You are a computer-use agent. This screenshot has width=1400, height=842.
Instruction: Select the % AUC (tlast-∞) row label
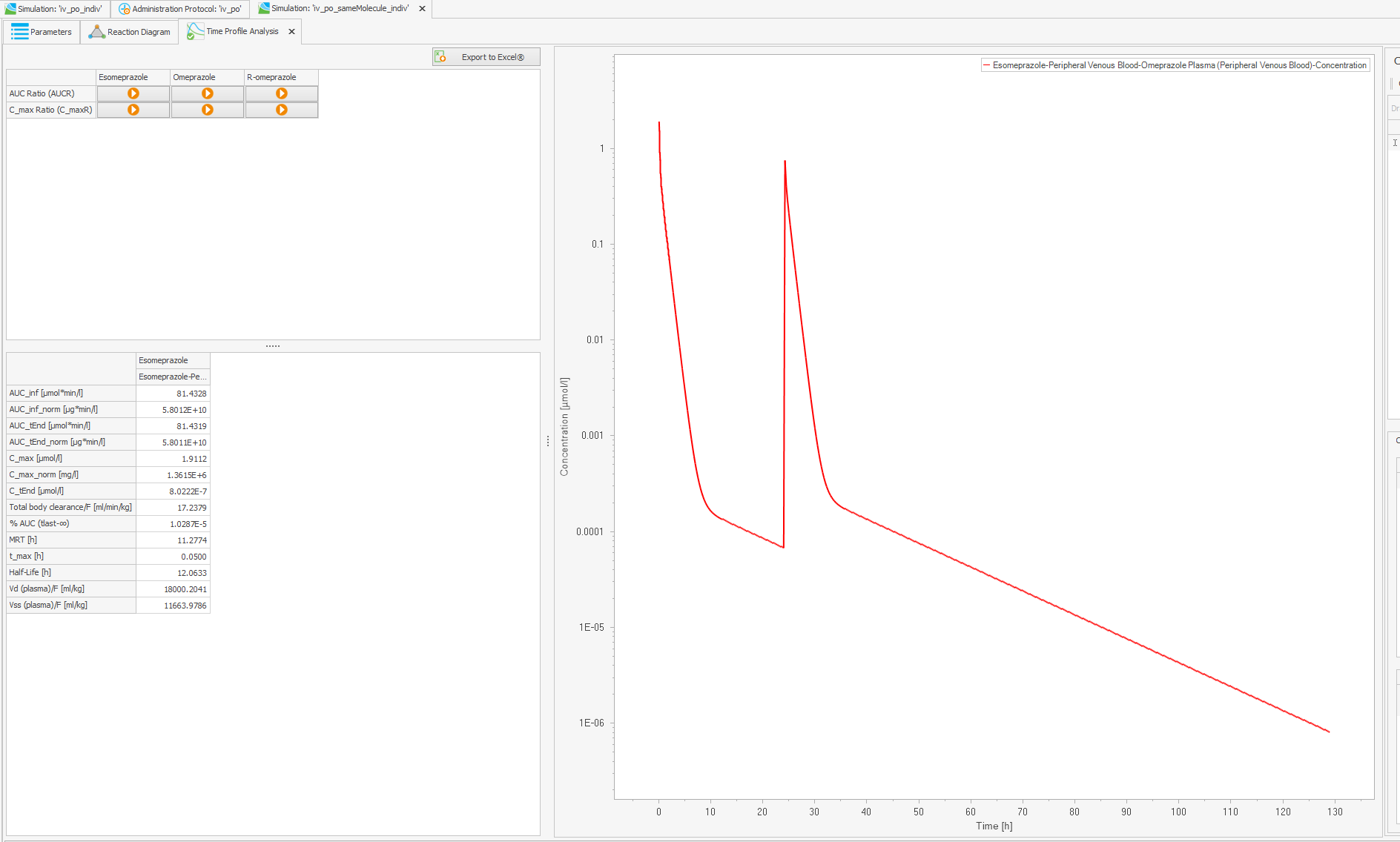click(x=71, y=523)
